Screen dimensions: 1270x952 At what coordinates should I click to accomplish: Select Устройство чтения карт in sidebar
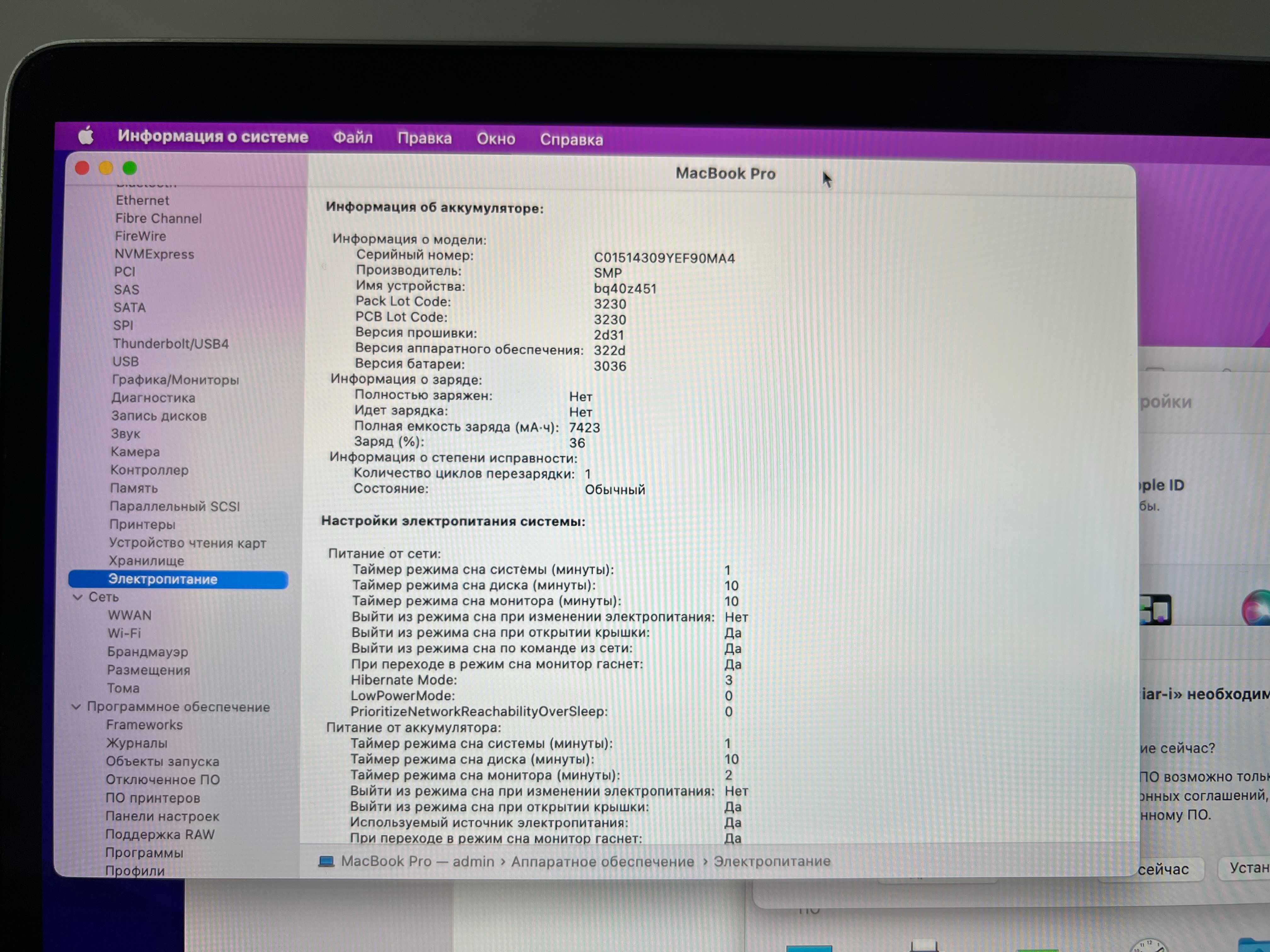(188, 543)
